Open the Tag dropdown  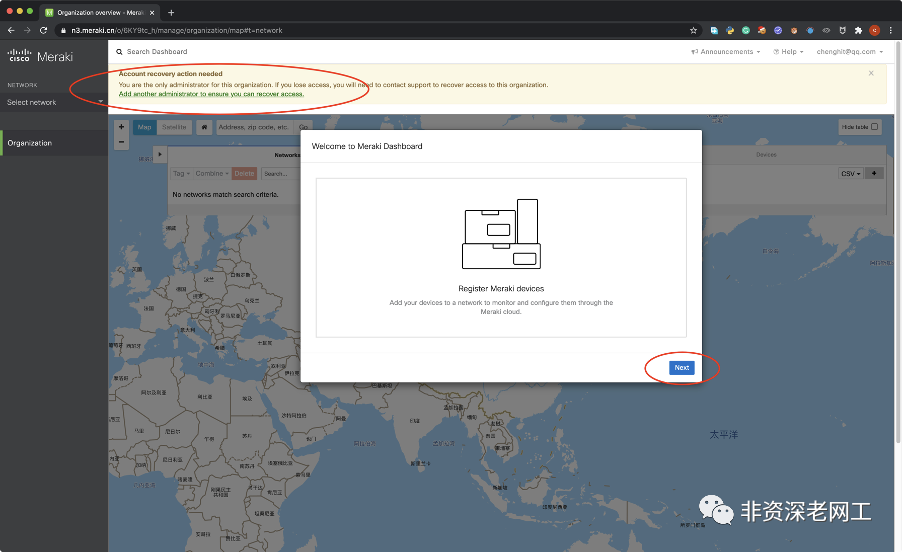coord(181,174)
